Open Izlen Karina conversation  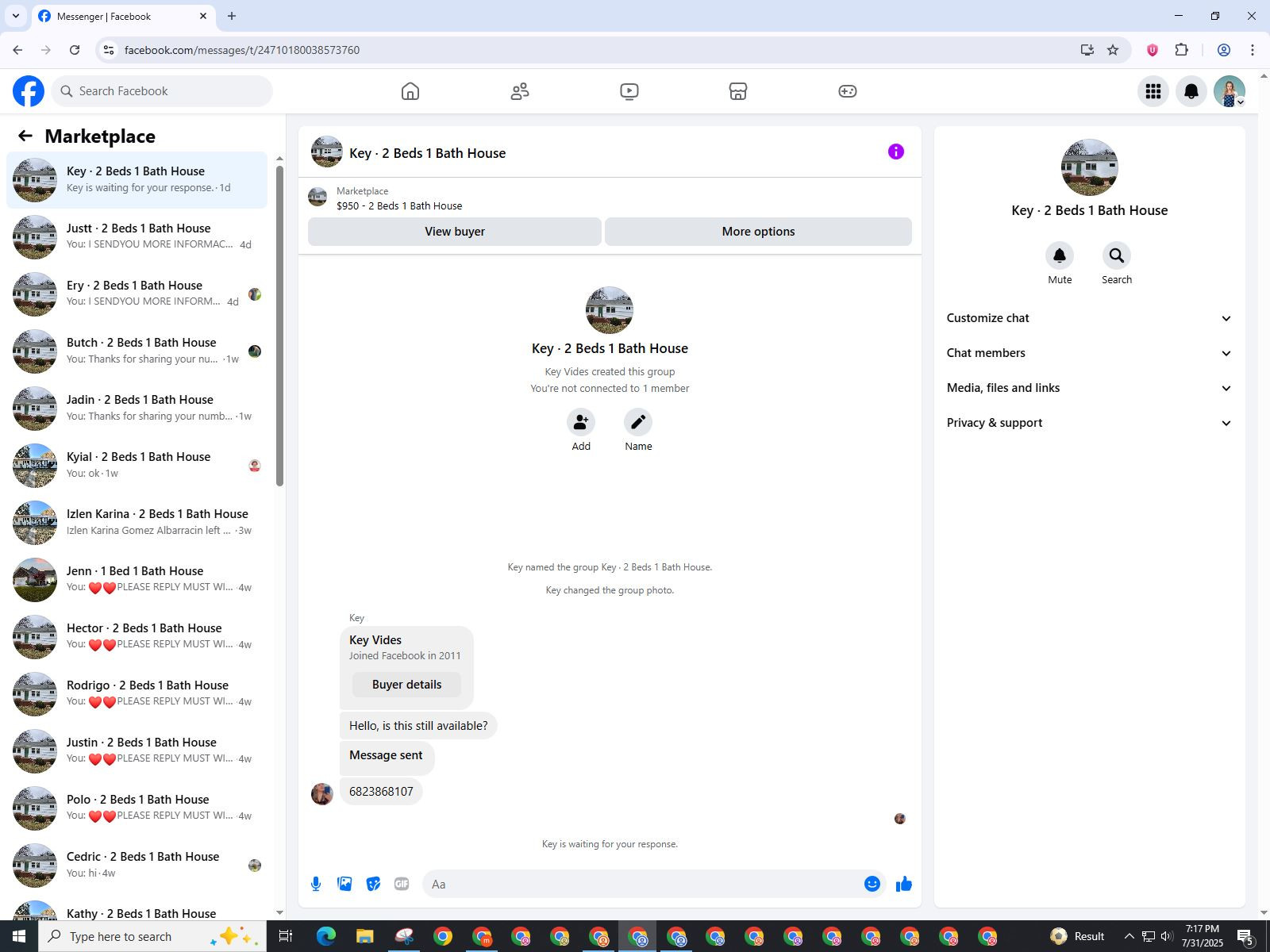(137, 523)
